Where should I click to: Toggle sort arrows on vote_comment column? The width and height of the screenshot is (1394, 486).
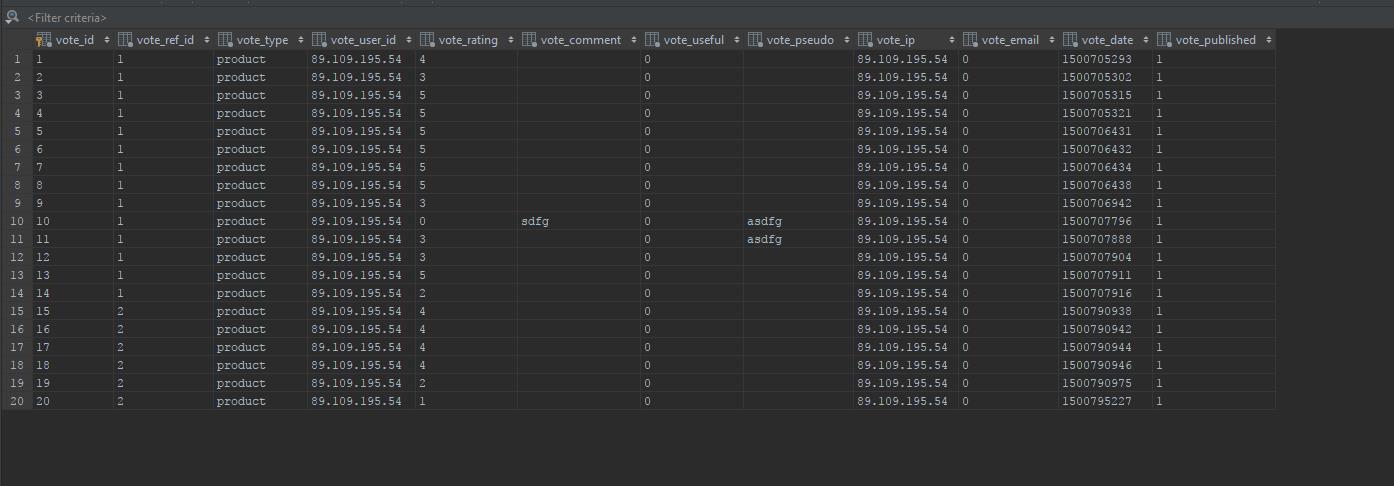click(634, 40)
